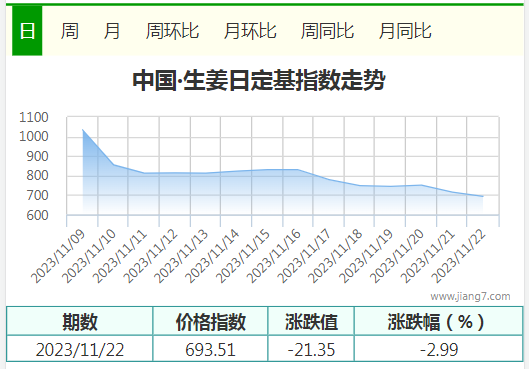The height and width of the screenshot is (369, 529).
Task: Open the www.jiang7.com watermark link
Action: (470, 296)
